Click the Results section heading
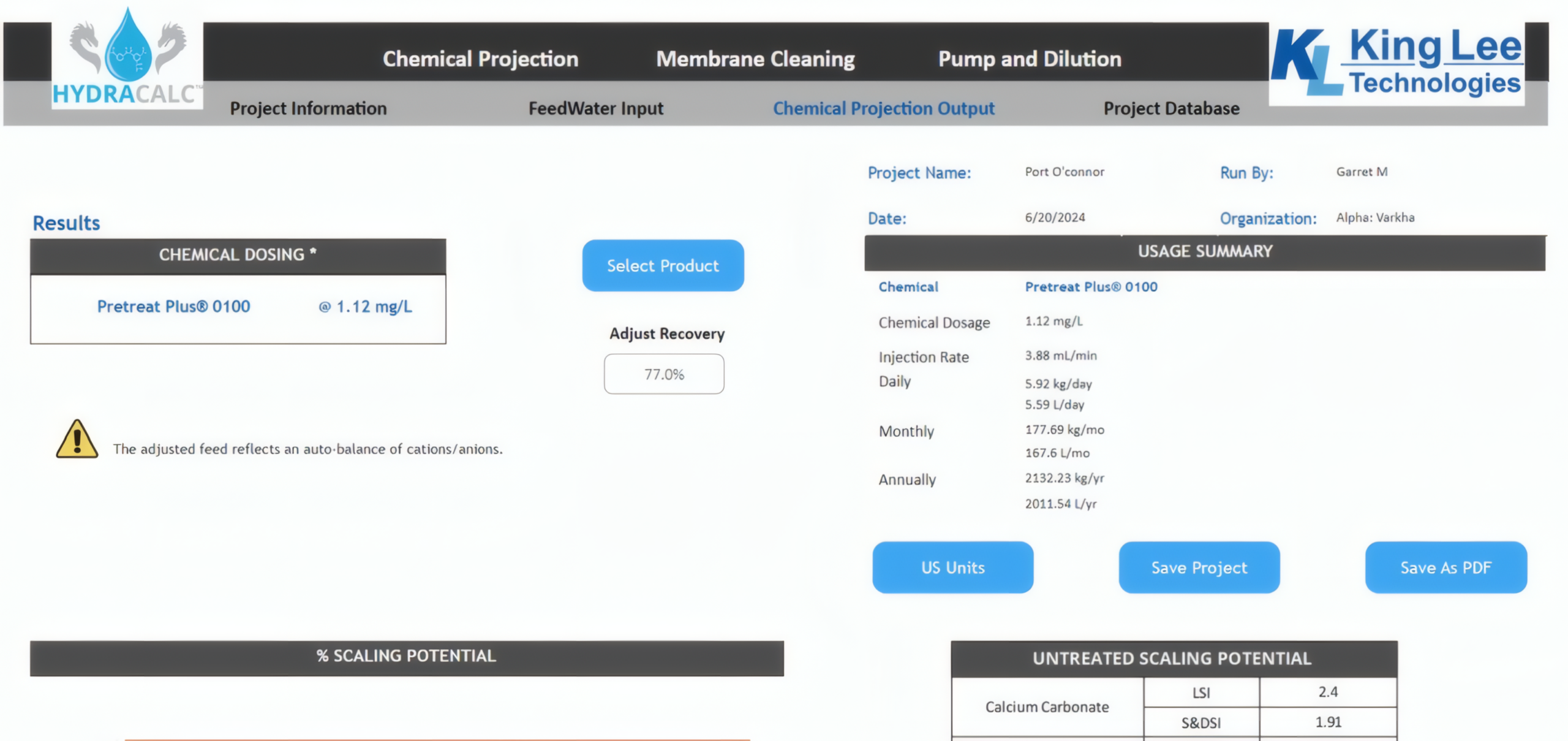 [66, 223]
